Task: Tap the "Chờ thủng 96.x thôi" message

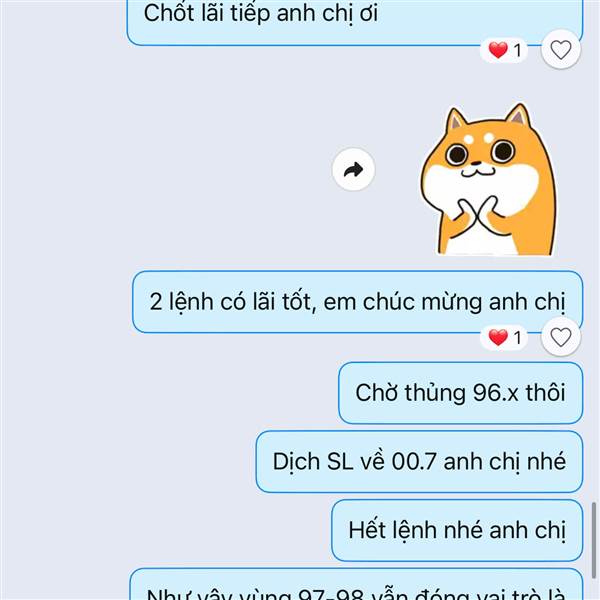Action: [x=460, y=393]
